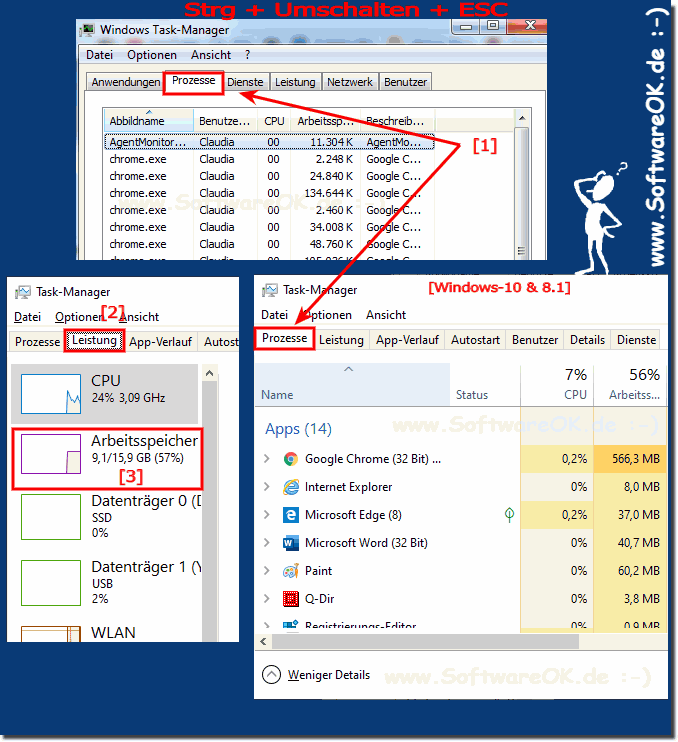678x742 pixels.
Task: Expand the Internet Explorer process group
Action: (x=267, y=486)
